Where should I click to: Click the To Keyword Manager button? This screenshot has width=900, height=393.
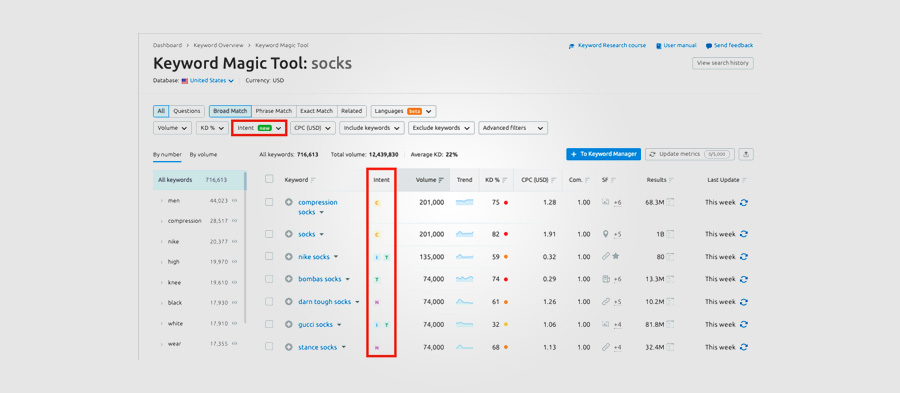click(603, 154)
